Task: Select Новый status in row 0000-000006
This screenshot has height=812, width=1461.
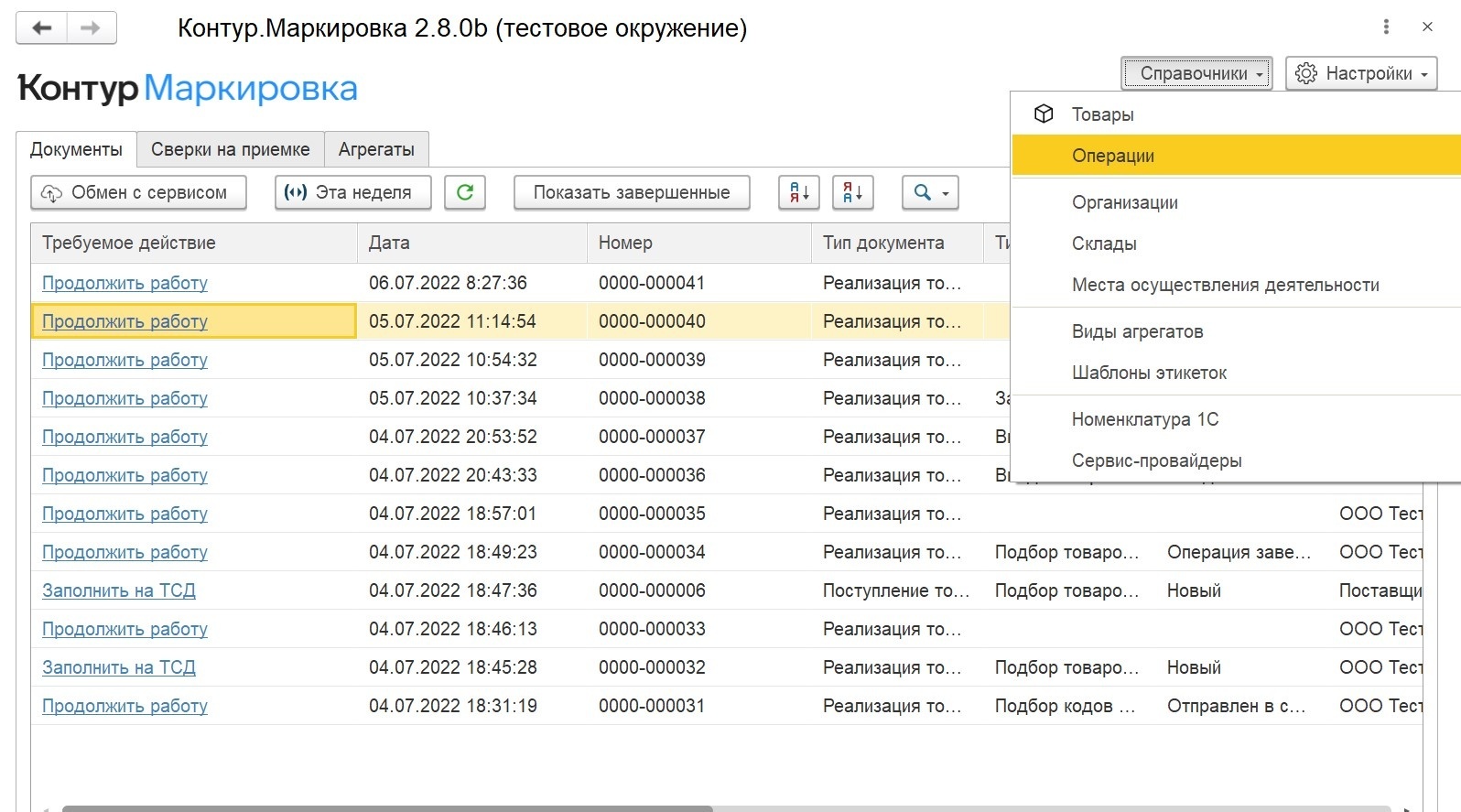Action: (x=1241, y=590)
